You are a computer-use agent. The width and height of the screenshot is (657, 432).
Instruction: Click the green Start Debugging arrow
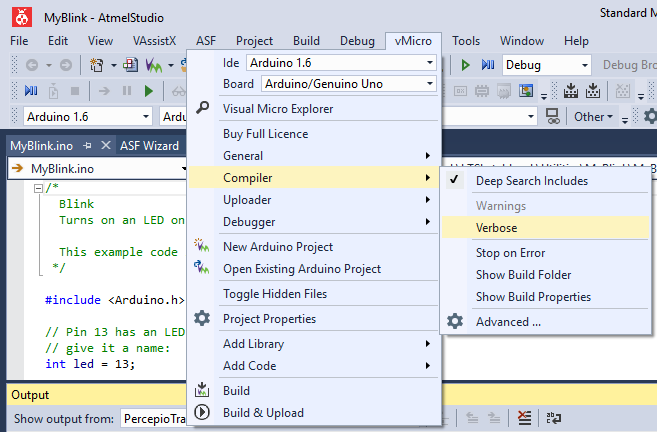click(x=465, y=65)
